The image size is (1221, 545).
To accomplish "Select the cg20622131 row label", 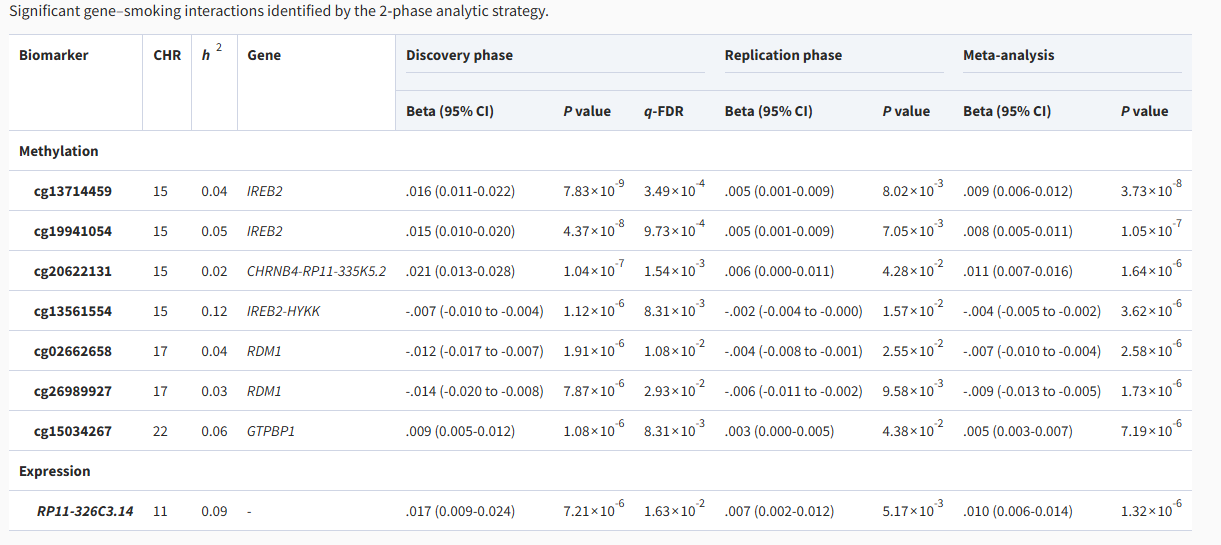I will pos(73,271).
